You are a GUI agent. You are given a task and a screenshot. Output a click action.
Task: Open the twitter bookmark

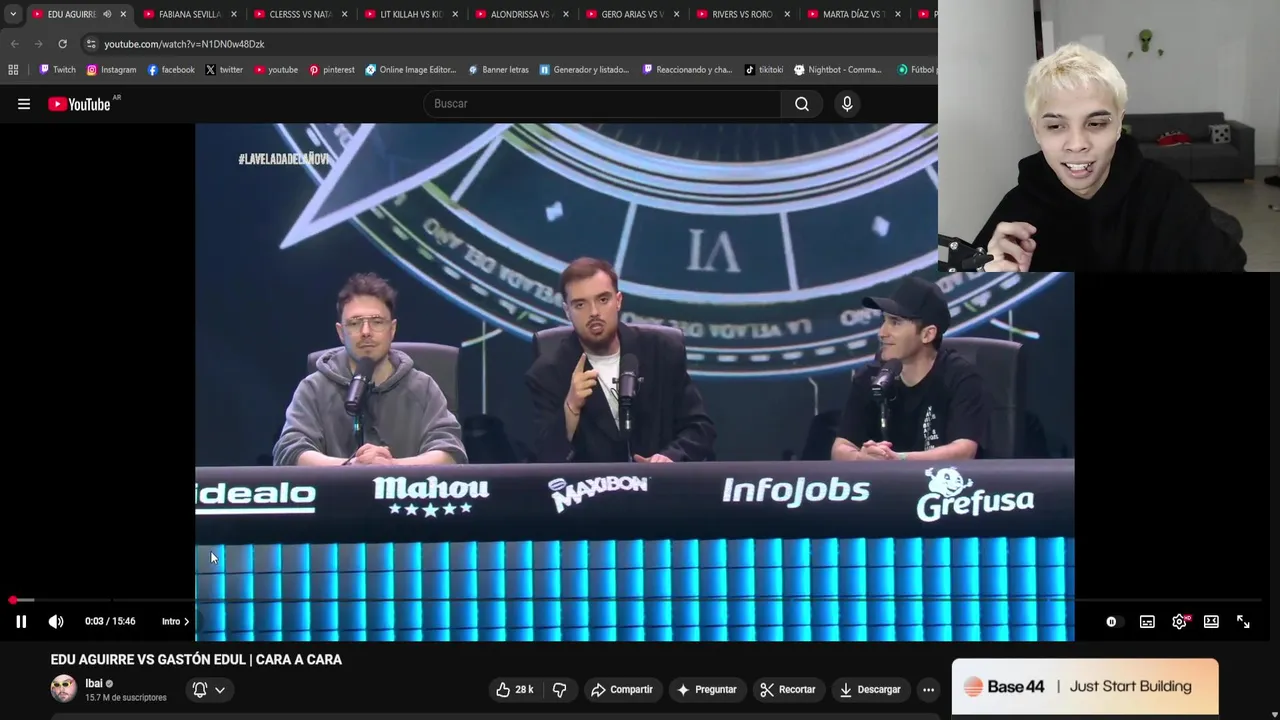tap(224, 70)
